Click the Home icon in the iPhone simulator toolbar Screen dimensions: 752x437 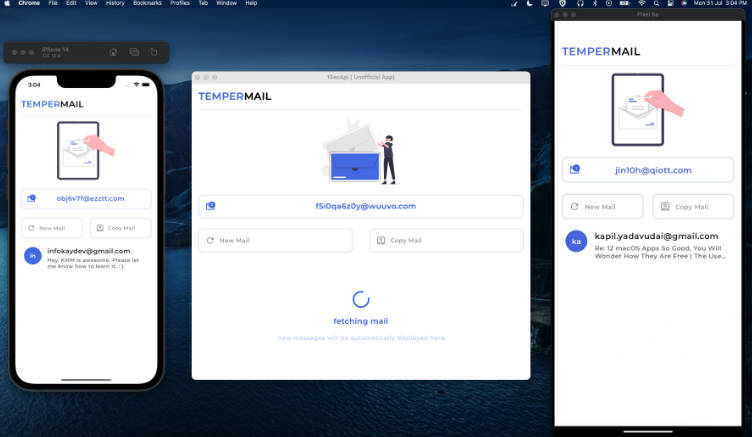pyautogui.click(x=113, y=52)
